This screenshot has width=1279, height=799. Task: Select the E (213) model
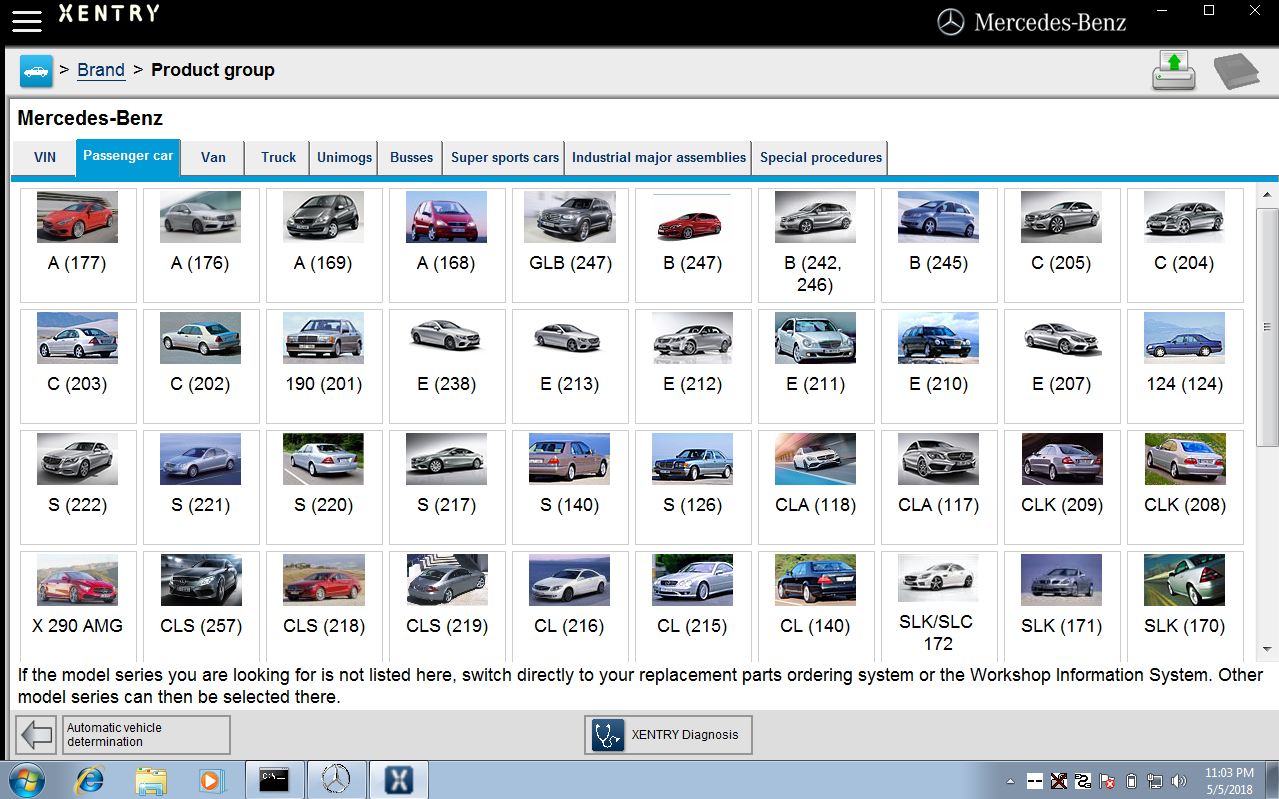(570, 366)
